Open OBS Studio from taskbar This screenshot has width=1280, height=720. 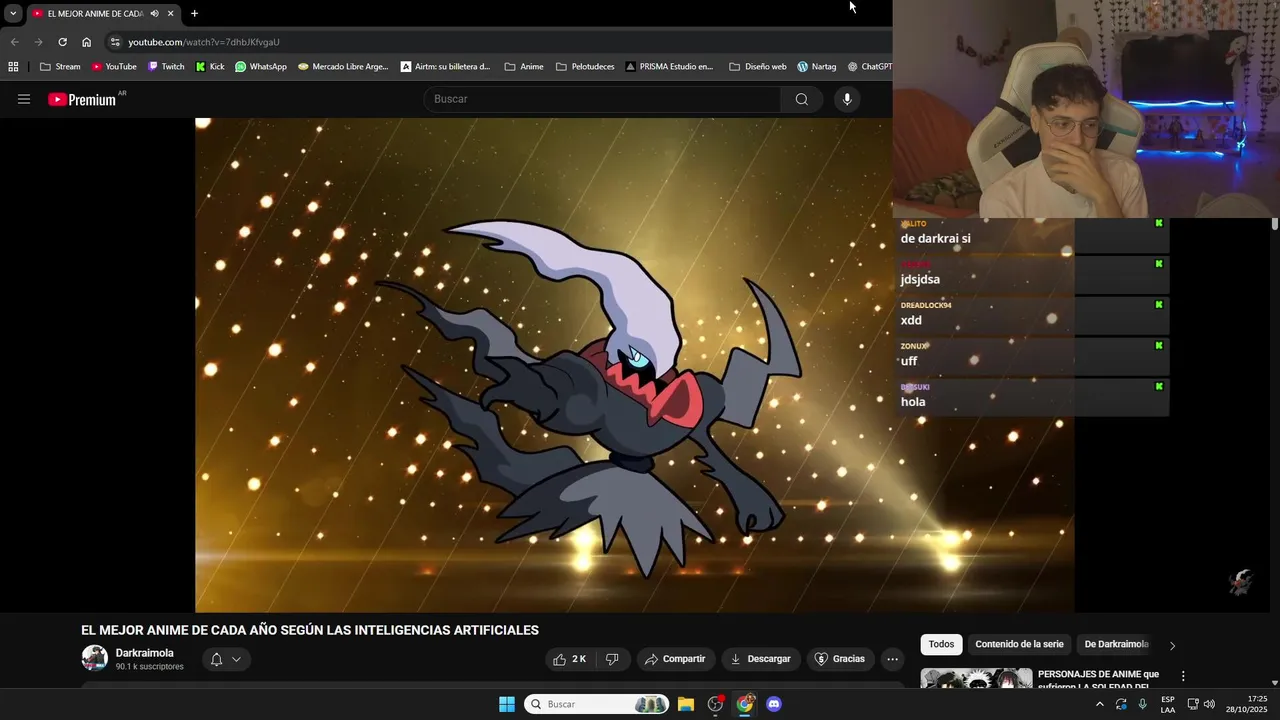coord(715,704)
